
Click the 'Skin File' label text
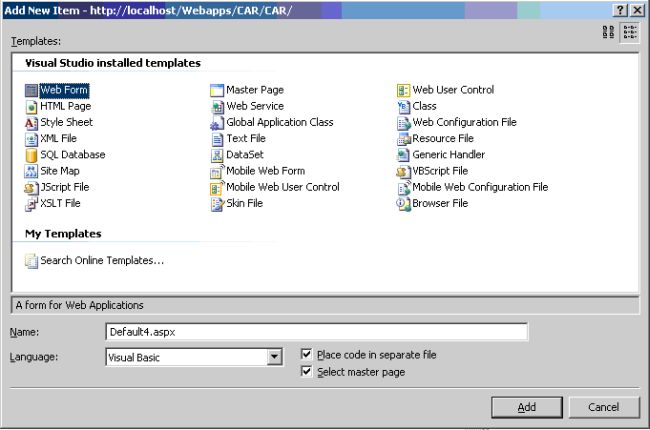[x=245, y=203]
